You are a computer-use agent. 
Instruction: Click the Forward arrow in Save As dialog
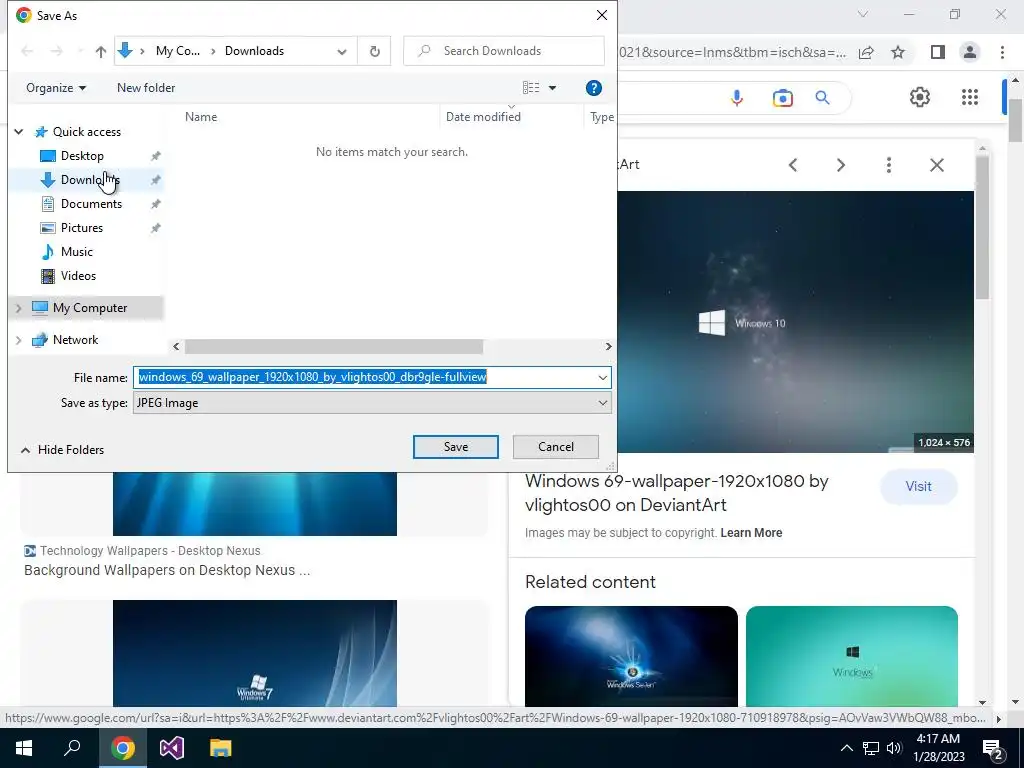[x=57, y=51]
